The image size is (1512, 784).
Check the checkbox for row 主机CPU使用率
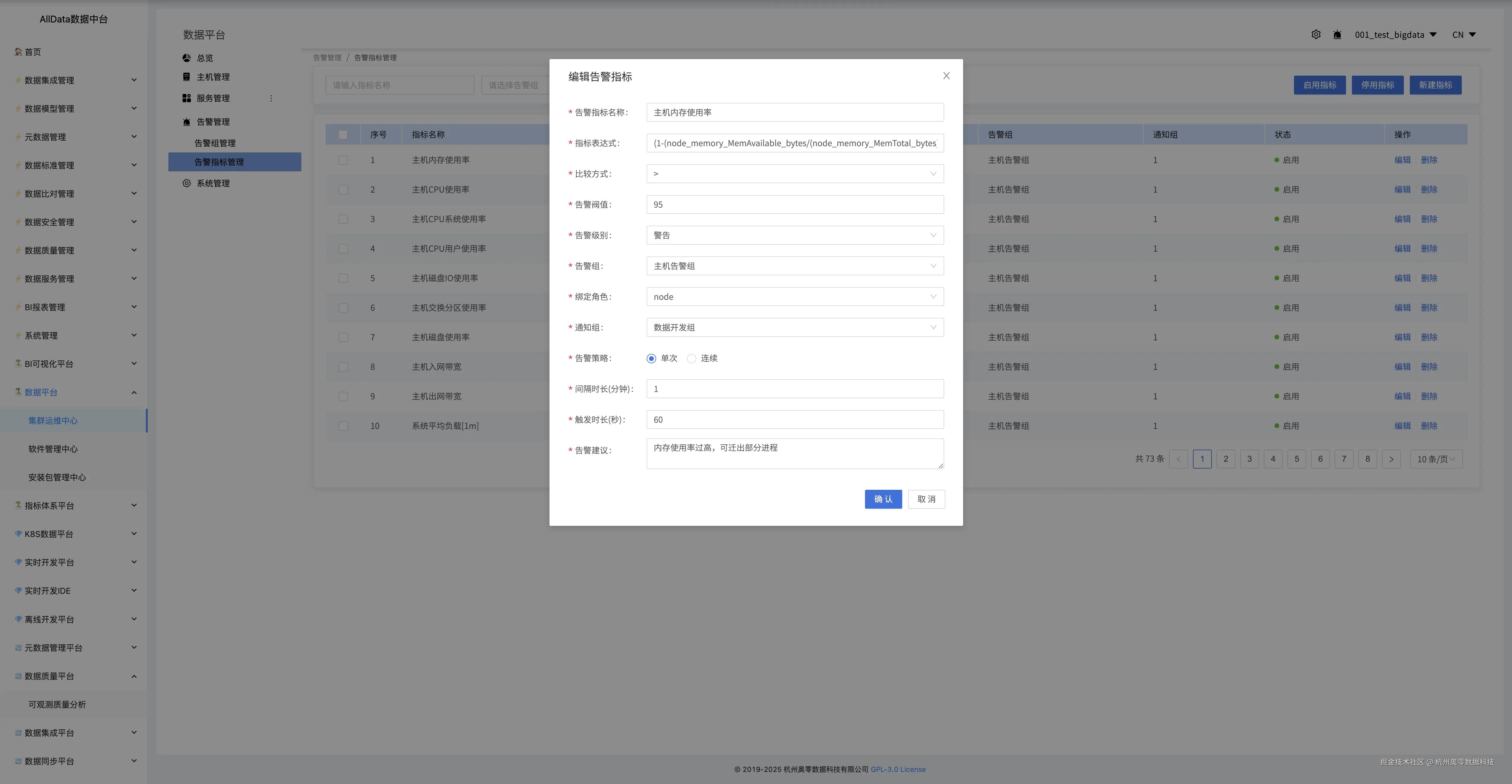[343, 190]
